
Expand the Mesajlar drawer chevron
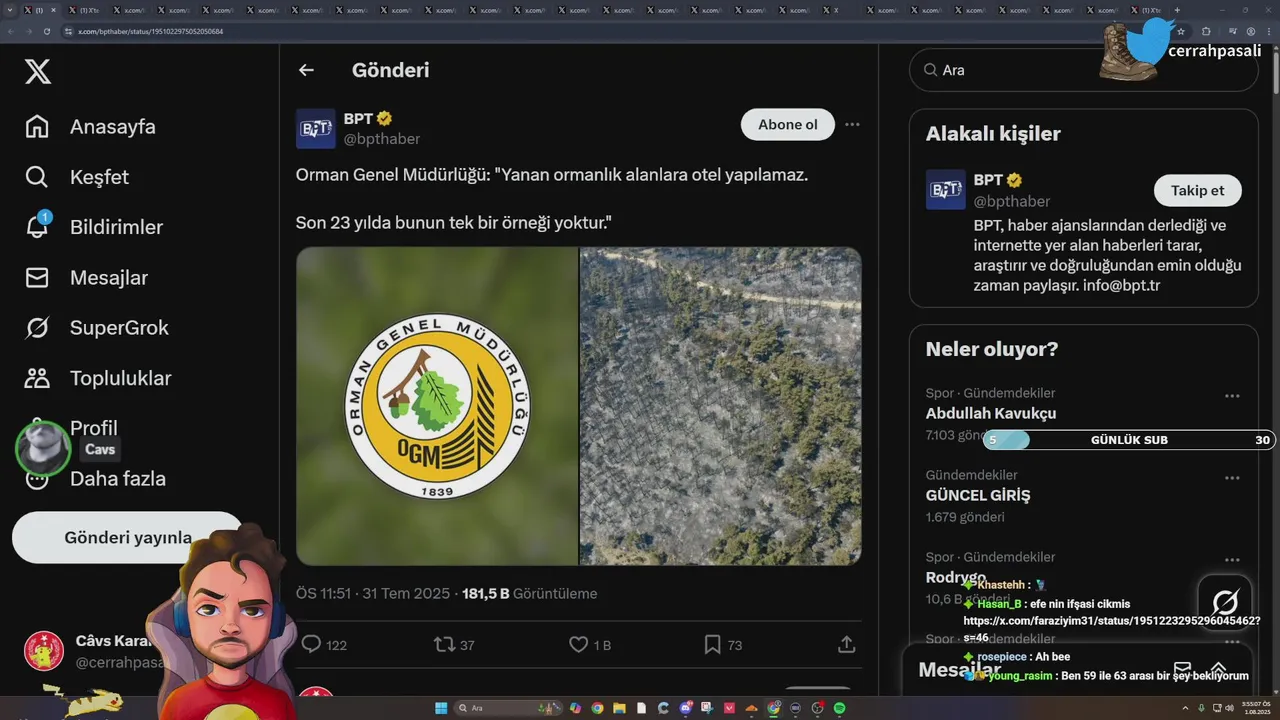tap(1219, 669)
